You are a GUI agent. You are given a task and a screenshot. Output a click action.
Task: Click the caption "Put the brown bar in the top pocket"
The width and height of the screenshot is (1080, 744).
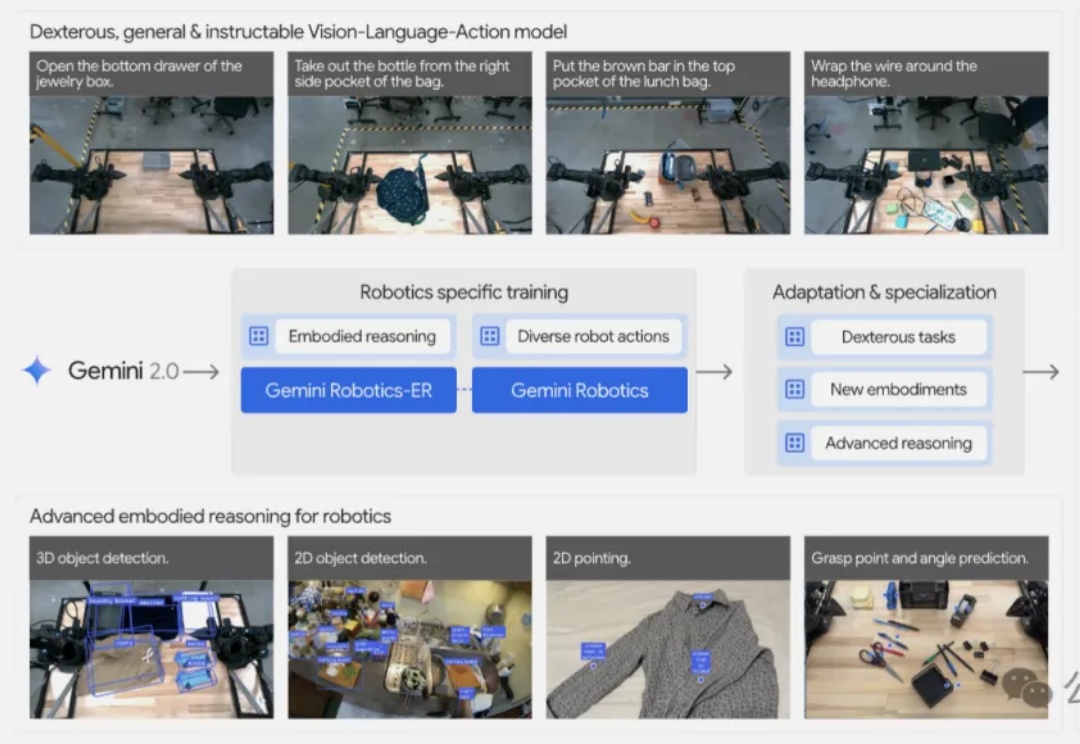[x=644, y=74]
